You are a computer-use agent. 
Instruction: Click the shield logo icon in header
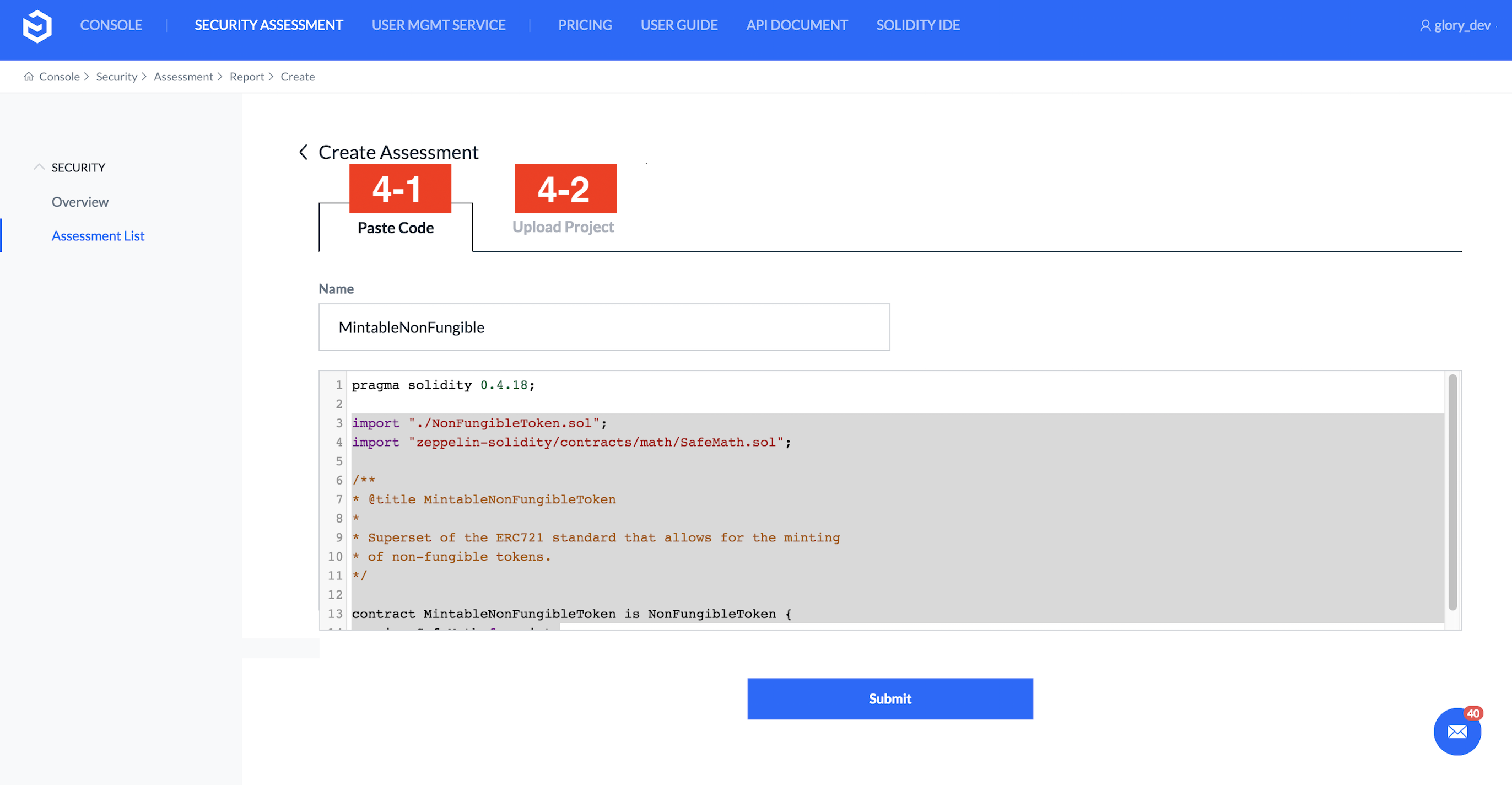tap(37, 26)
